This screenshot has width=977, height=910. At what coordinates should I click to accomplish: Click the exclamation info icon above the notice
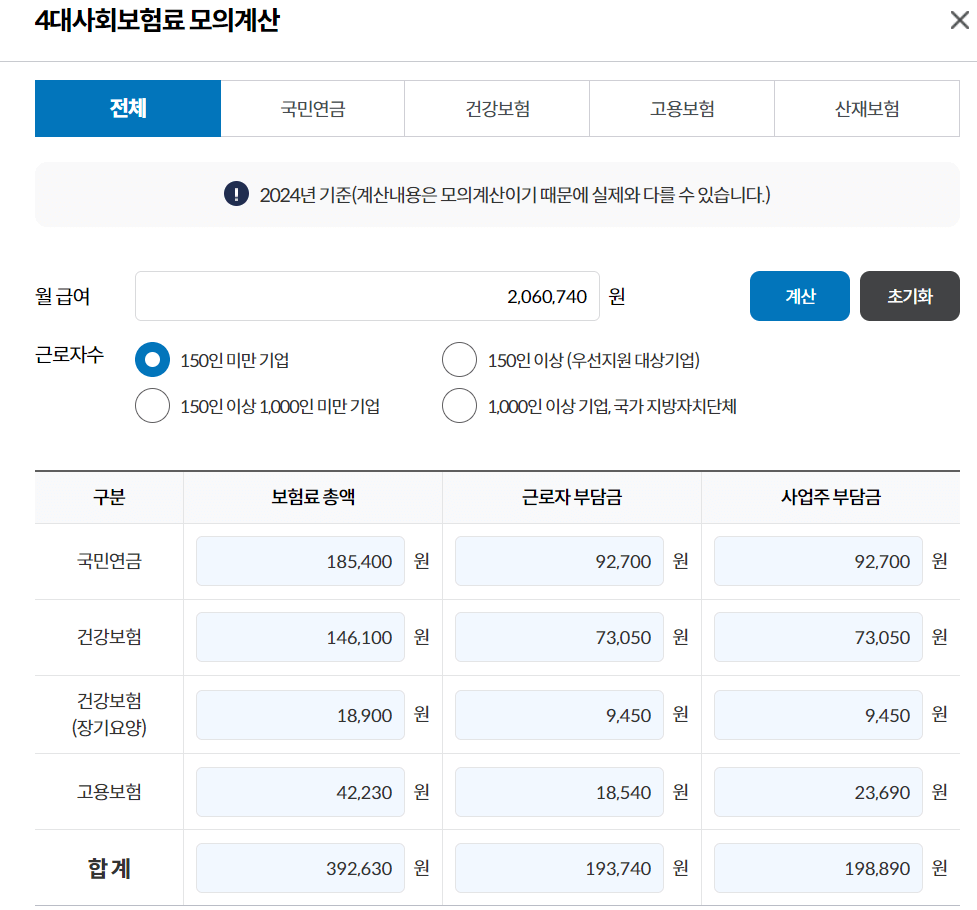click(236, 194)
